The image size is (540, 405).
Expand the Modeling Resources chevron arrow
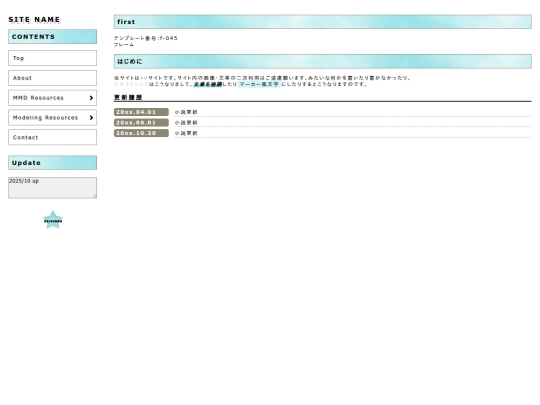coord(91,118)
